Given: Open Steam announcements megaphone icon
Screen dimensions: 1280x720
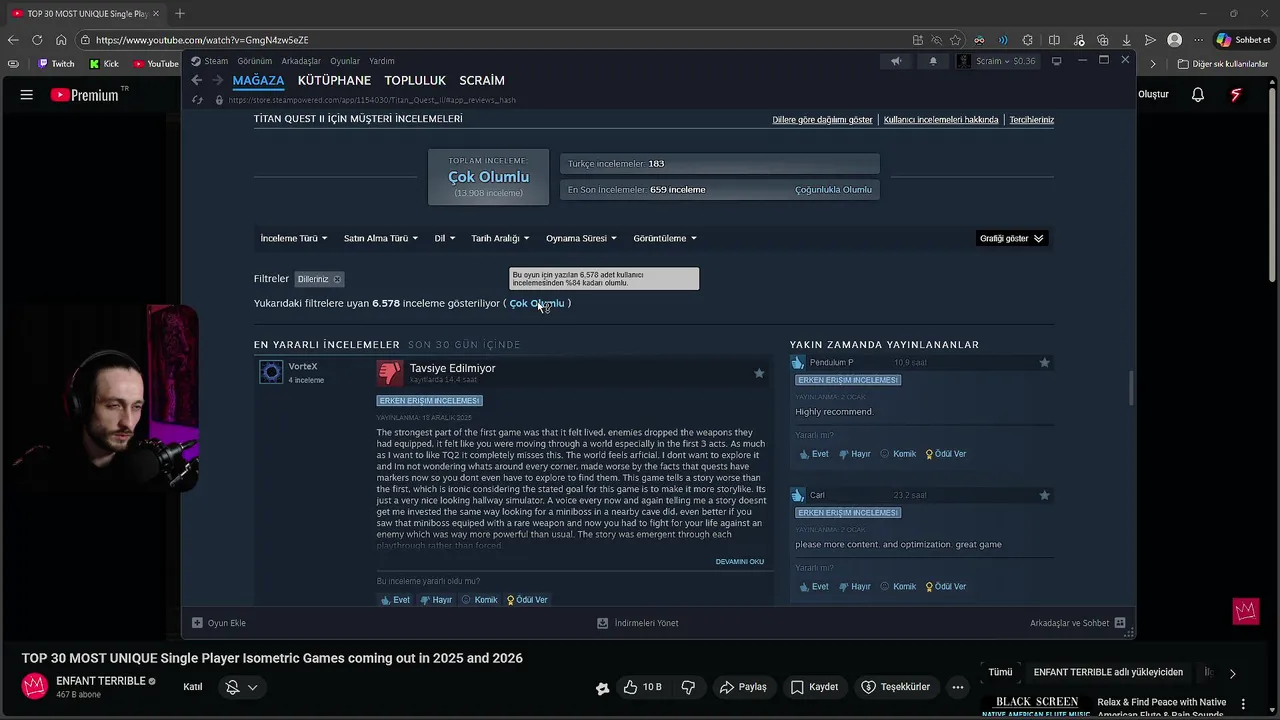Looking at the screenshot, I should click(896, 61).
